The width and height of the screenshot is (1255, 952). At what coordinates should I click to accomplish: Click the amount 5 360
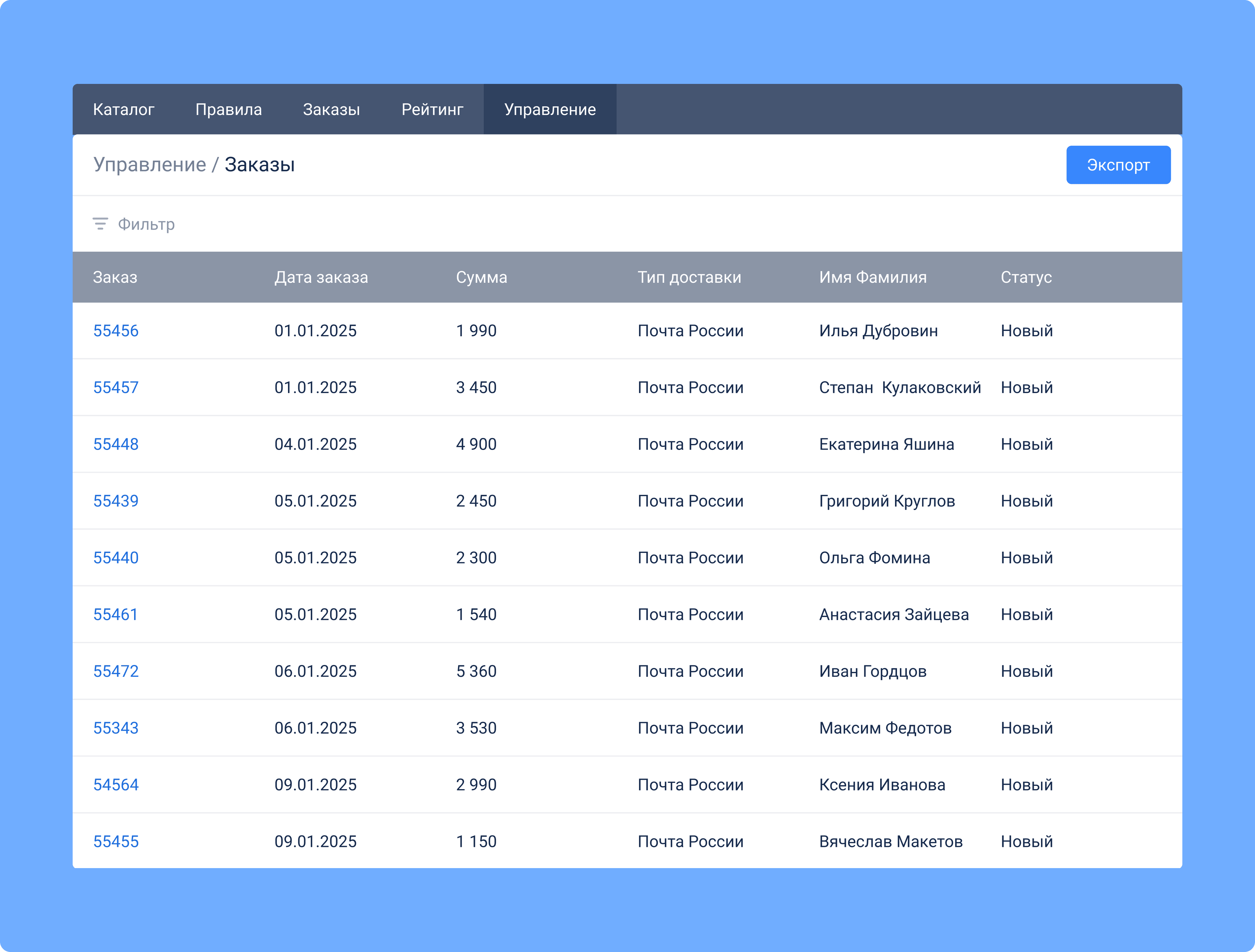click(x=476, y=671)
